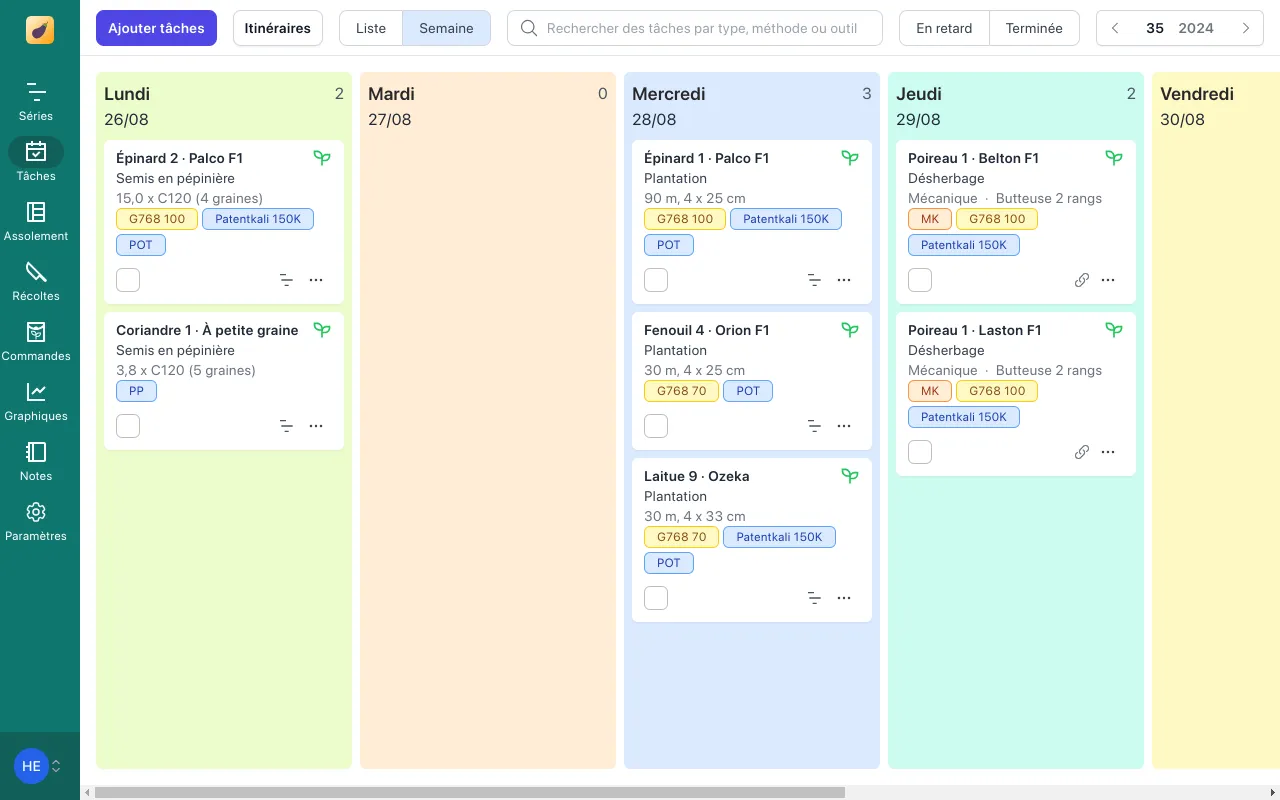Open the Graphiques chart icon
1280x800 pixels.
(36, 401)
